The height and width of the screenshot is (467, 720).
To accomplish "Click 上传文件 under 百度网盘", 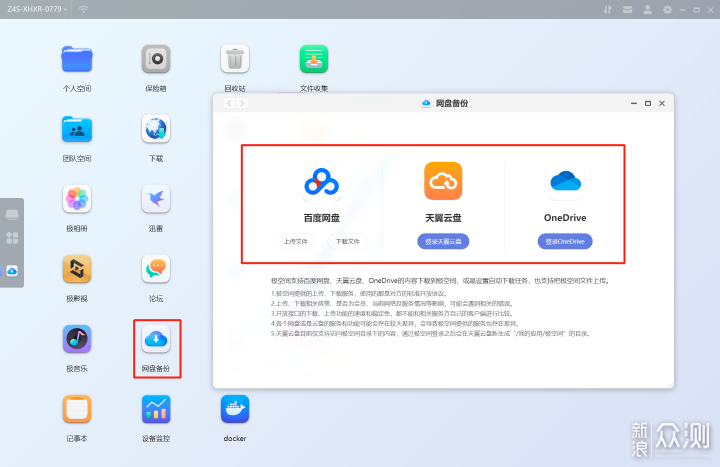I will tap(295, 242).
